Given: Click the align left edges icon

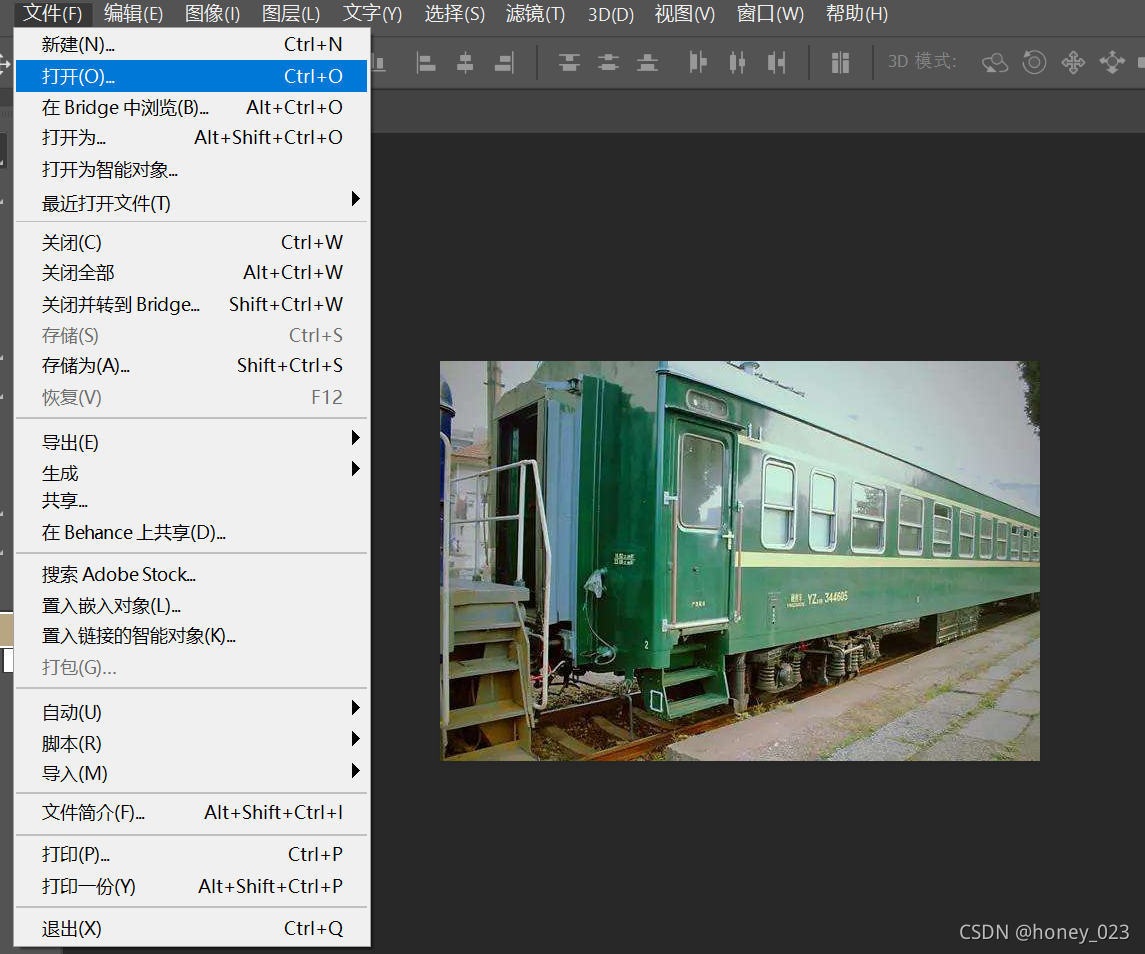Looking at the screenshot, I should [426, 63].
